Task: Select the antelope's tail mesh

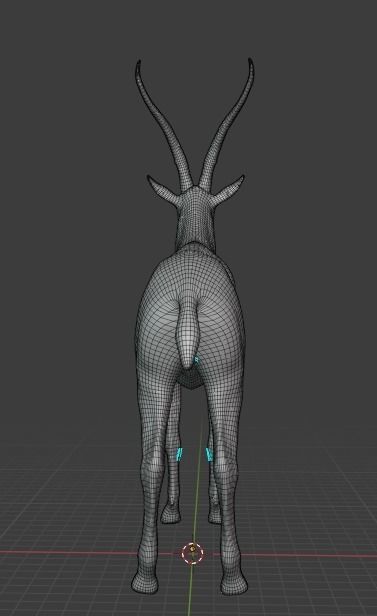Action: coord(188,333)
